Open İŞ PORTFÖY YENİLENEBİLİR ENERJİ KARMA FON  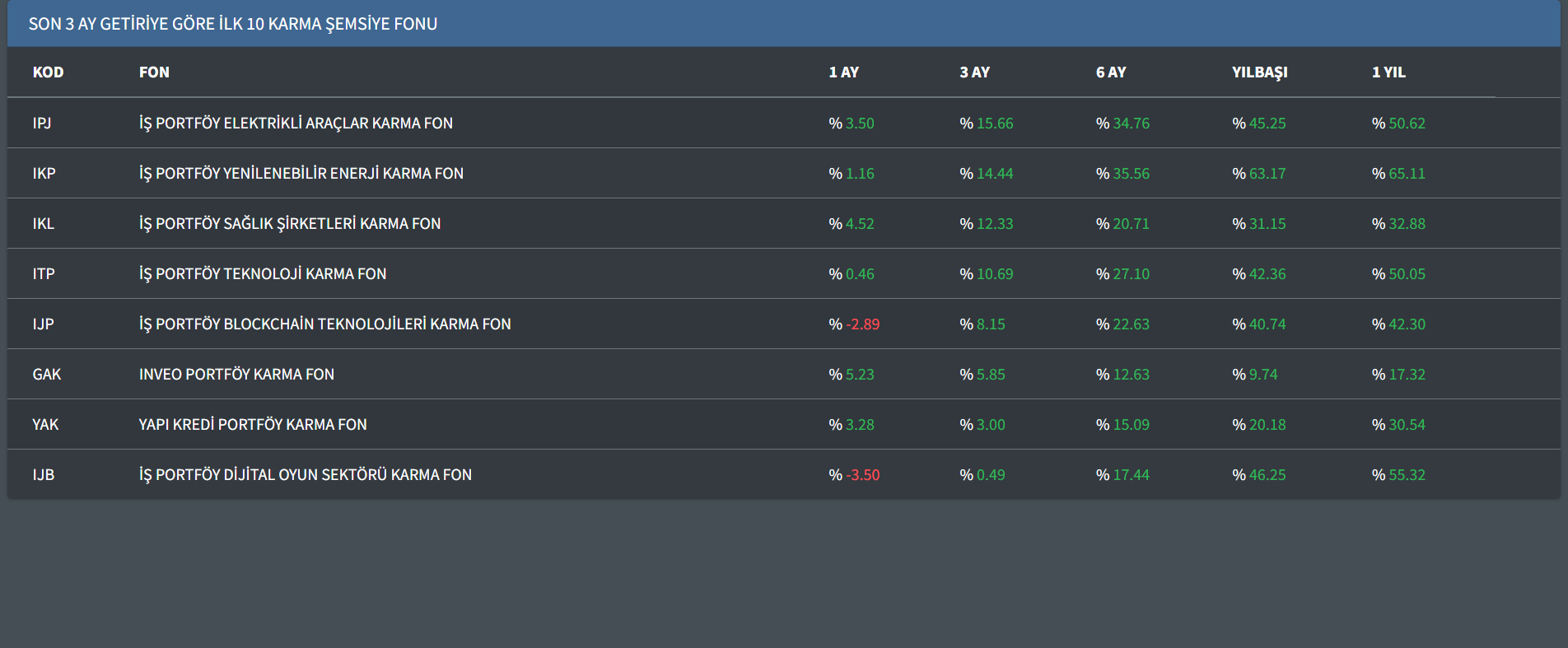[x=301, y=174]
